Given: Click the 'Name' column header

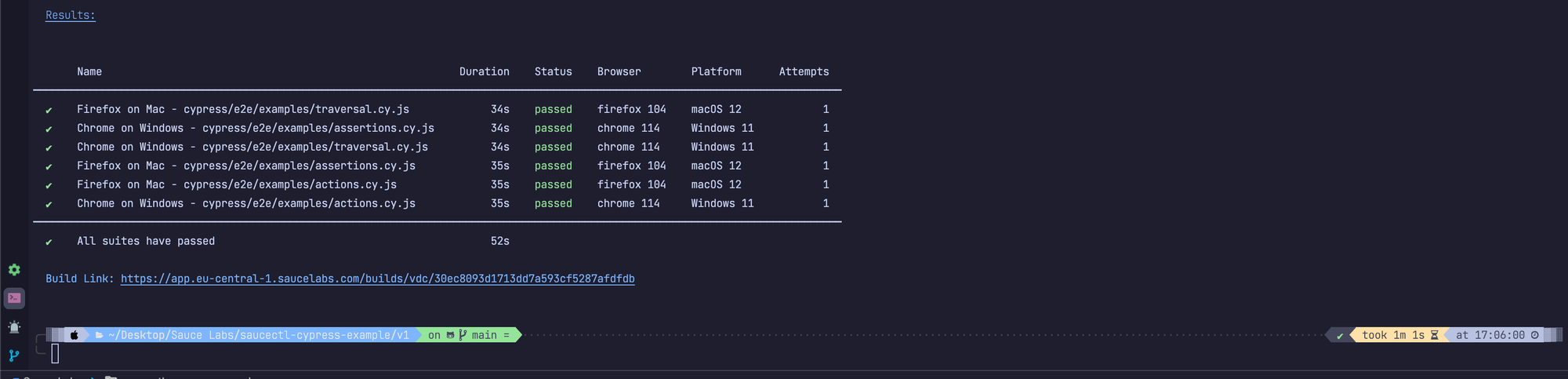Looking at the screenshot, I should 89,71.
